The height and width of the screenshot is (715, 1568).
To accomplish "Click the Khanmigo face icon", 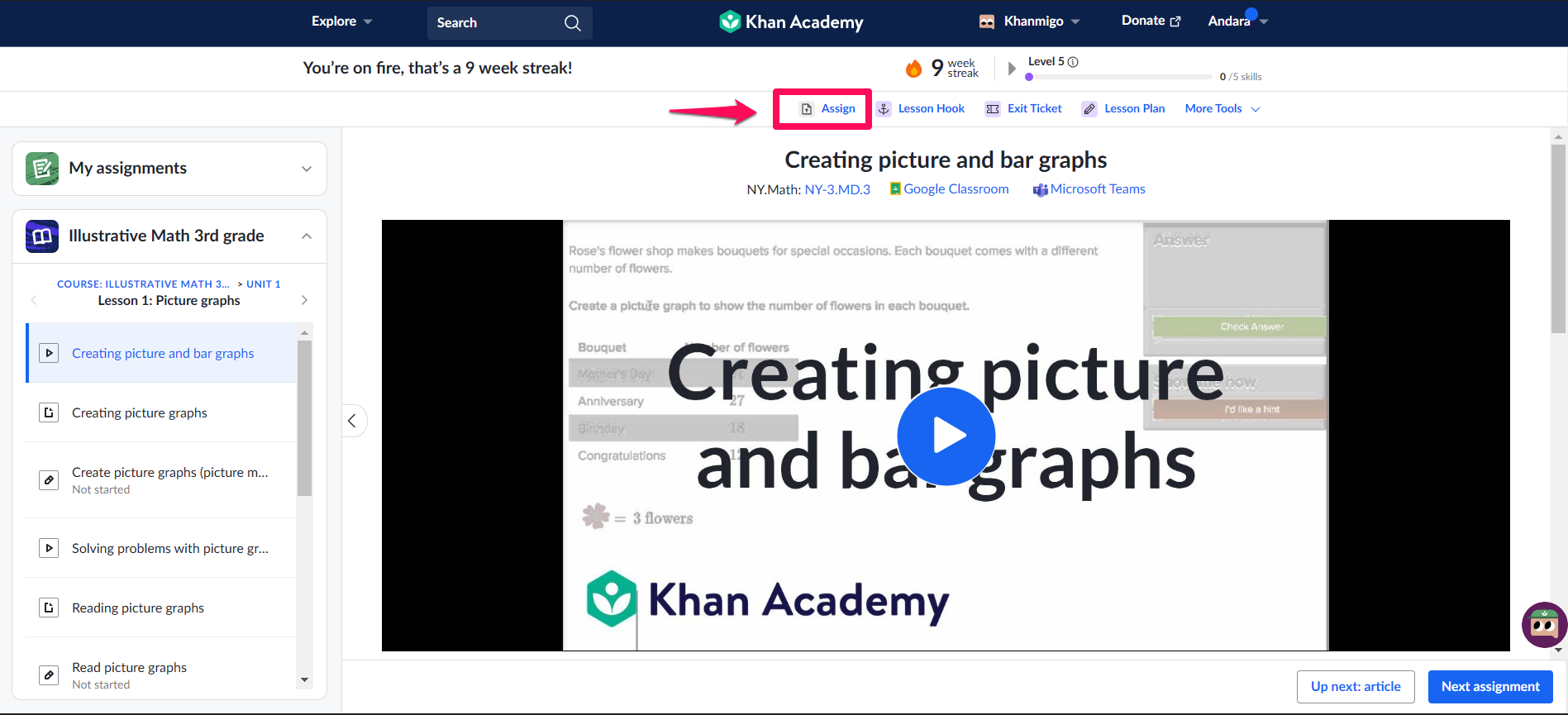I will click(x=987, y=21).
